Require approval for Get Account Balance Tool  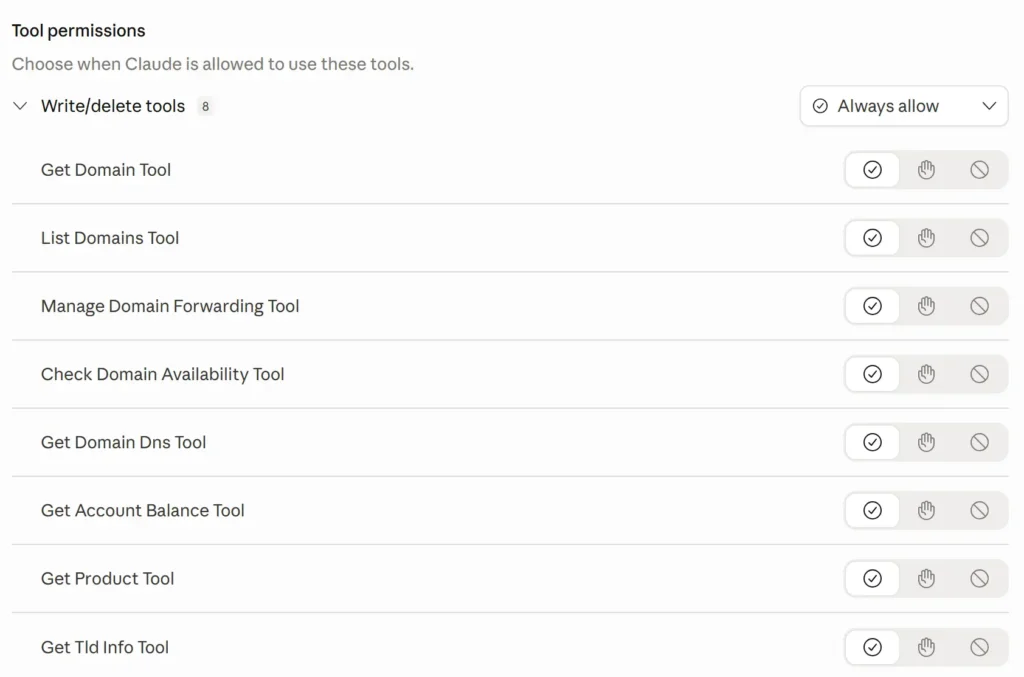tap(926, 510)
